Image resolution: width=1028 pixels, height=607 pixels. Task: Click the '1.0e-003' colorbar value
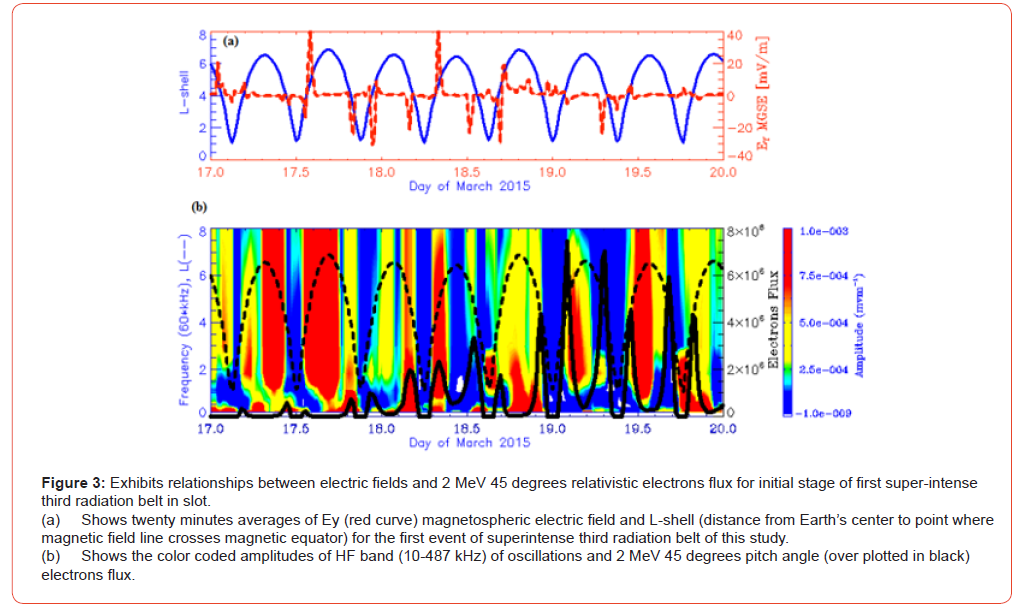point(824,231)
